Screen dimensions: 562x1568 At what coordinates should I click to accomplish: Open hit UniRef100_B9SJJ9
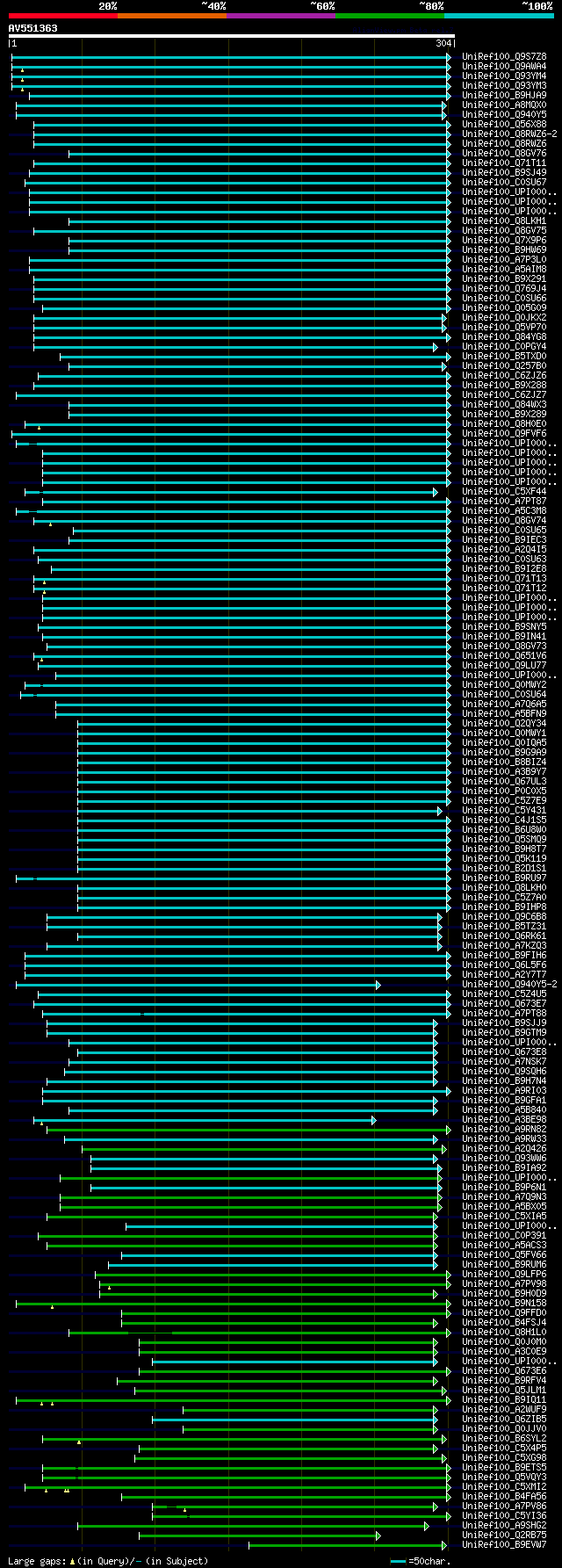coord(504,1022)
